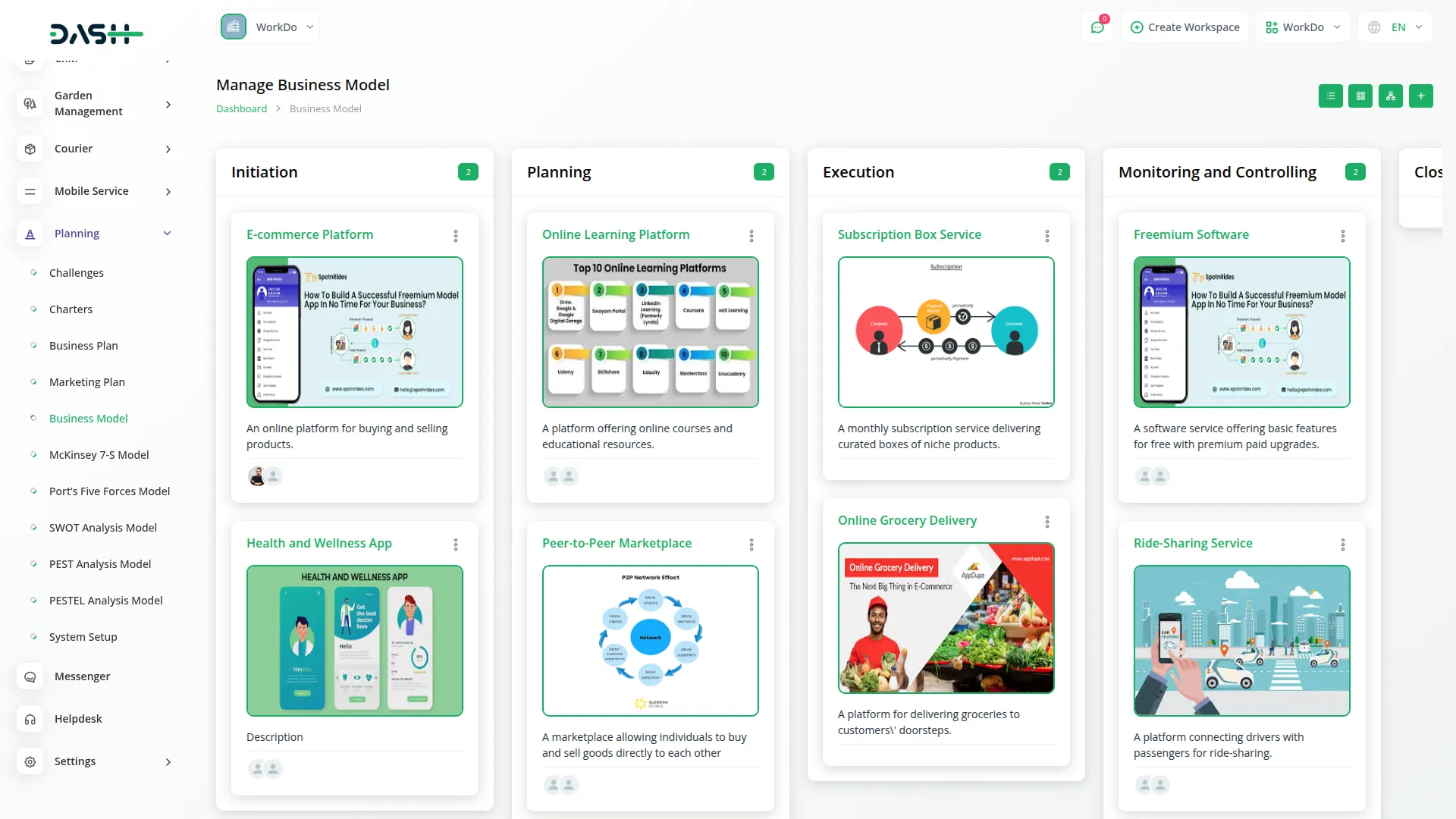Click the green list view icon
This screenshot has height=819, width=1456.
click(1330, 96)
